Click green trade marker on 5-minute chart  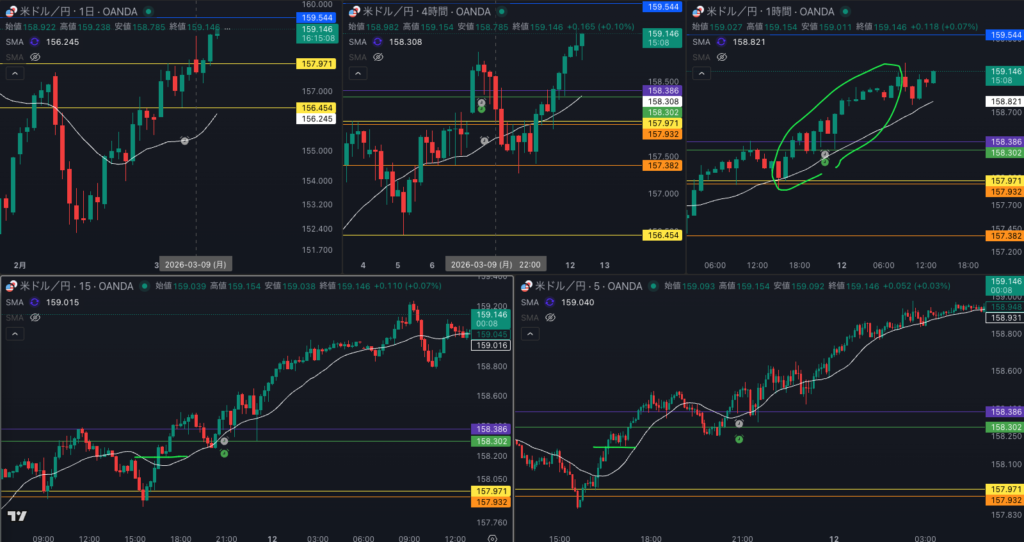coord(739,439)
